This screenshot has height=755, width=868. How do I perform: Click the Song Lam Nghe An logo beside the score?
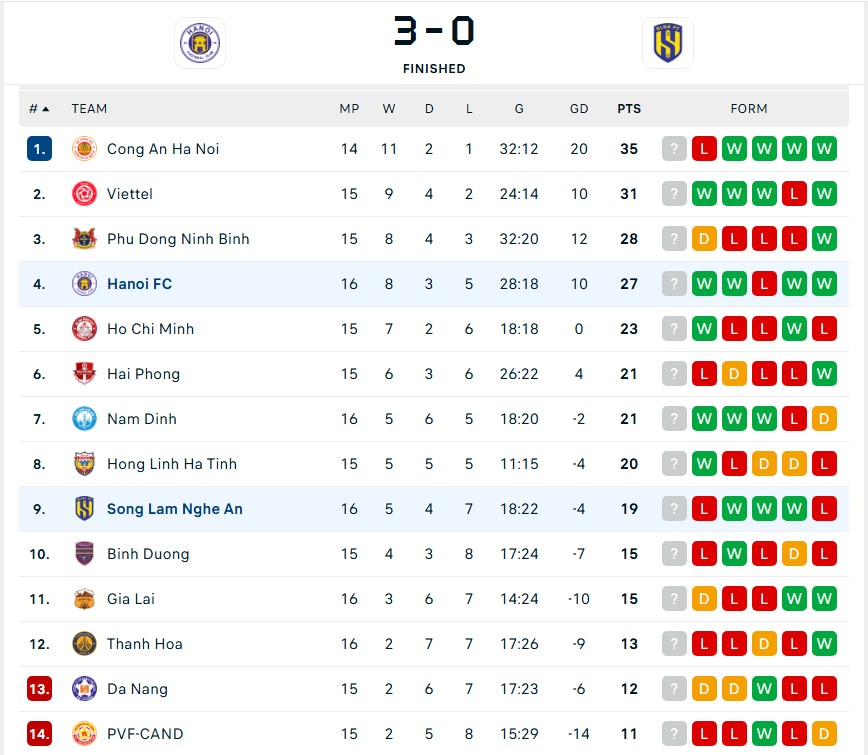667,43
